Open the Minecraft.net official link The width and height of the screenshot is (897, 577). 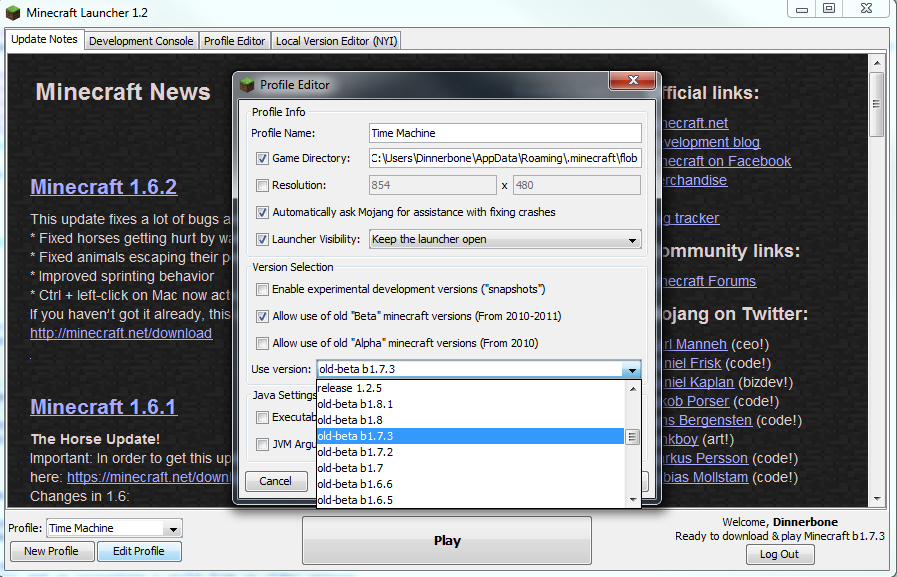(x=694, y=124)
